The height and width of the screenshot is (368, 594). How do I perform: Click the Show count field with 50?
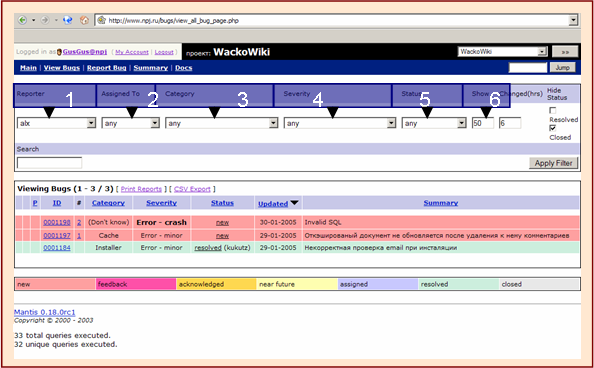pos(483,123)
